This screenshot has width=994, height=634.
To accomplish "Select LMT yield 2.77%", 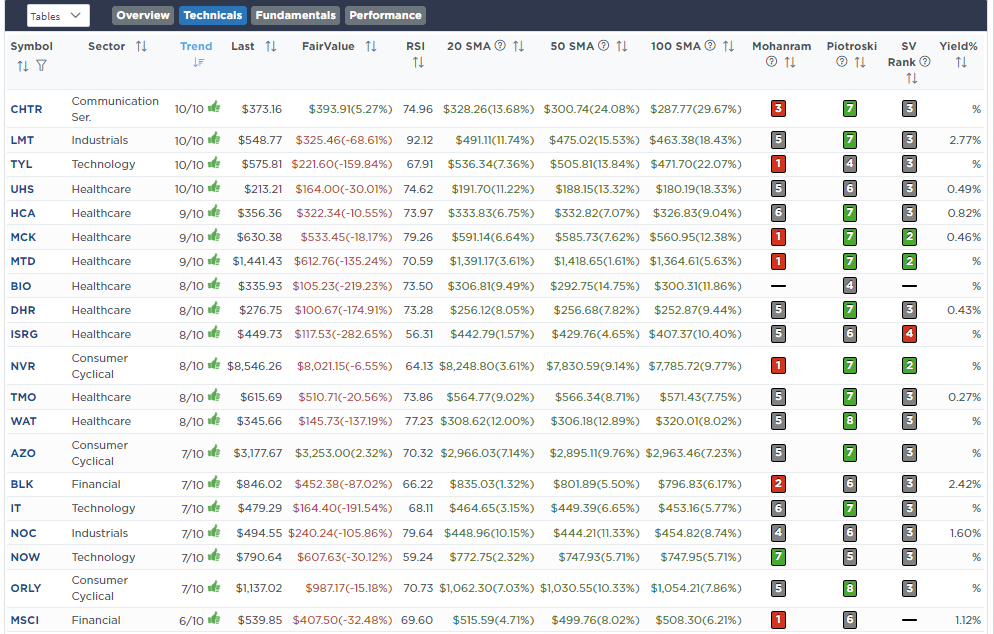I will coord(965,140).
